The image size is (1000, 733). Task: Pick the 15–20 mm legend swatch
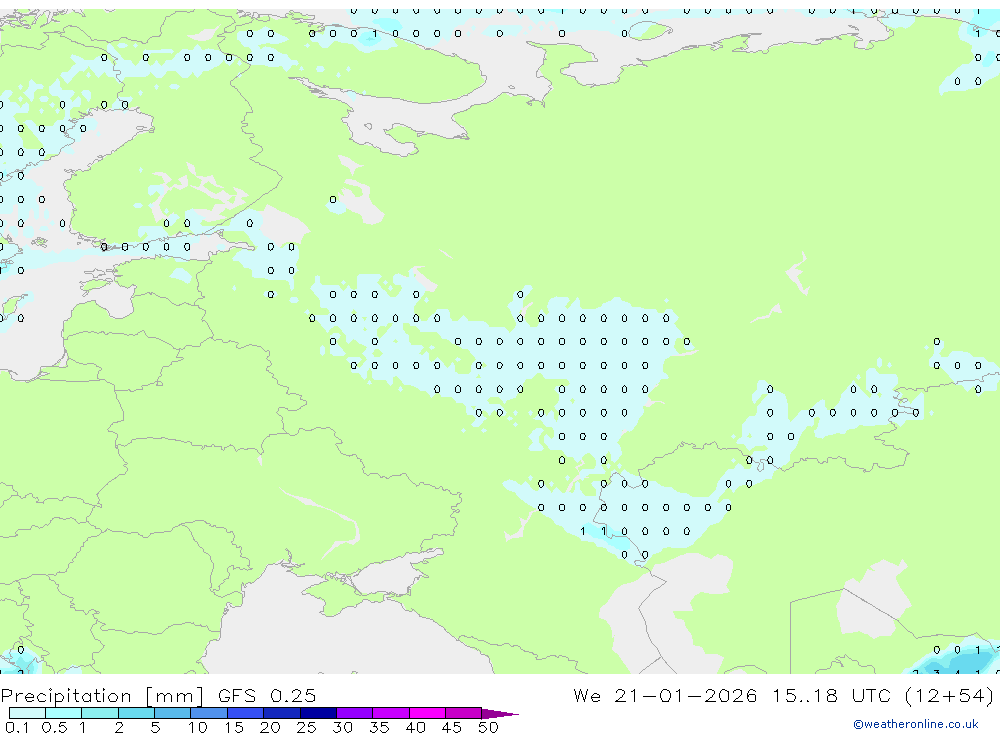coord(246,713)
